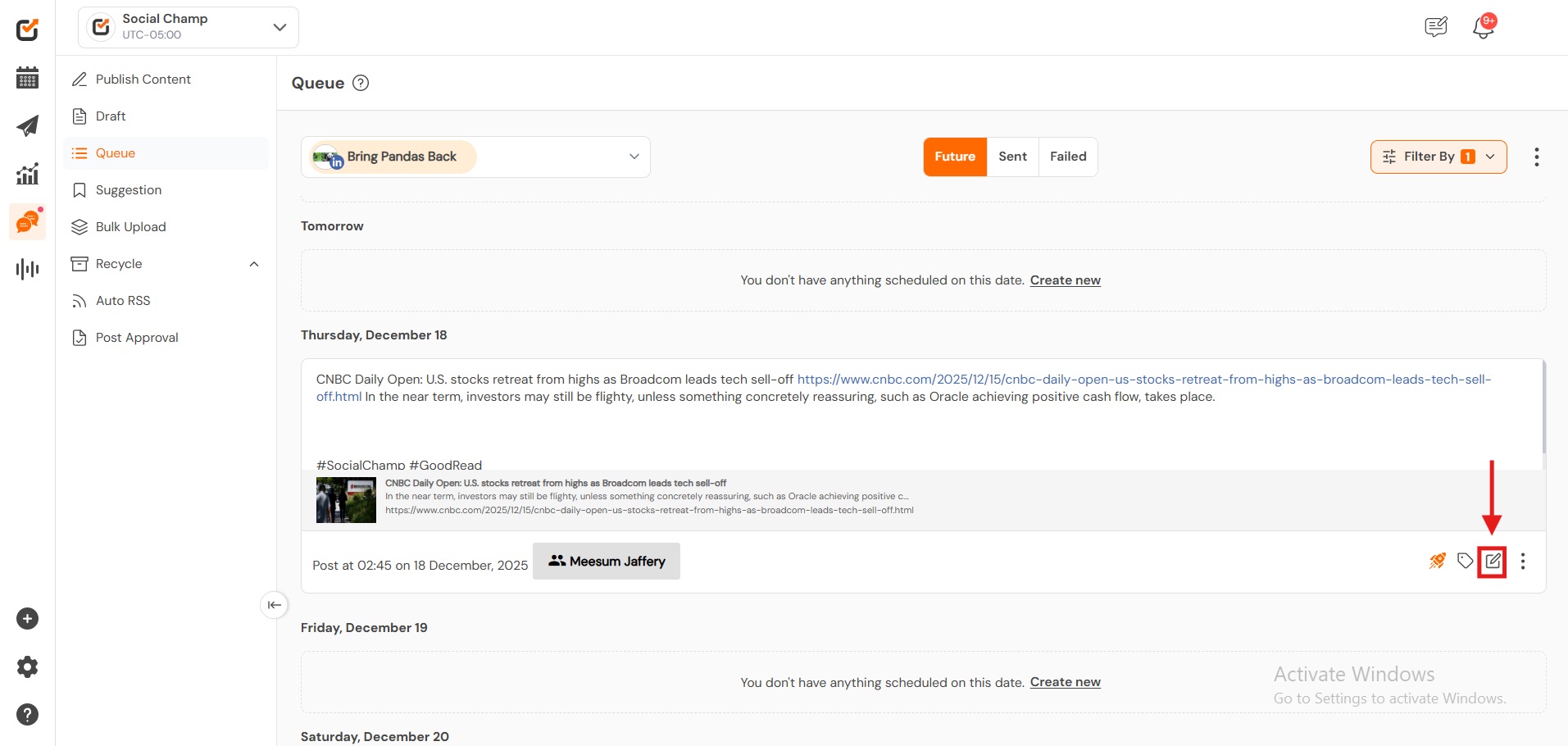The image size is (1568, 746).
Task: Click the help question mark icon beside Queue
Action: (x=361, y=83)
